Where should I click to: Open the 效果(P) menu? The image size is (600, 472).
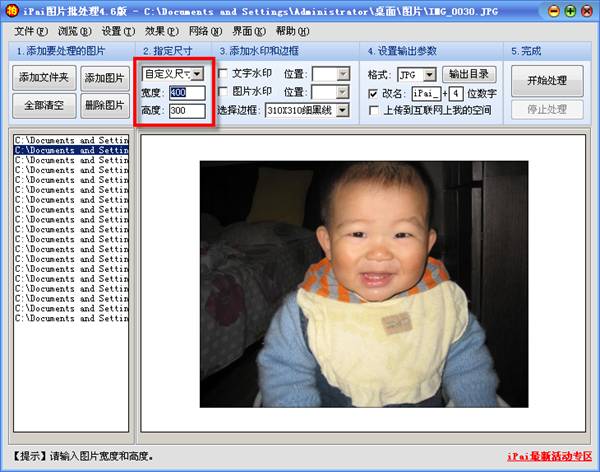(x=162, y=31)
